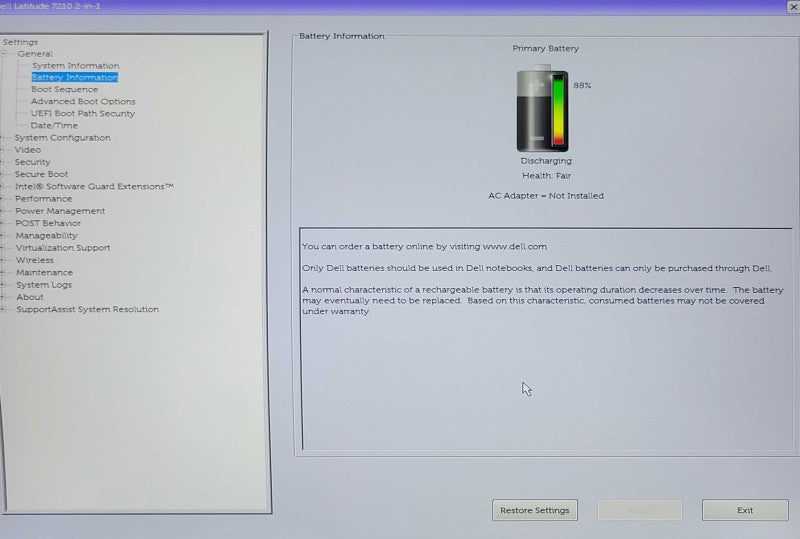Select the Video category
Screen dimensions: 800x539
(28, 150)
